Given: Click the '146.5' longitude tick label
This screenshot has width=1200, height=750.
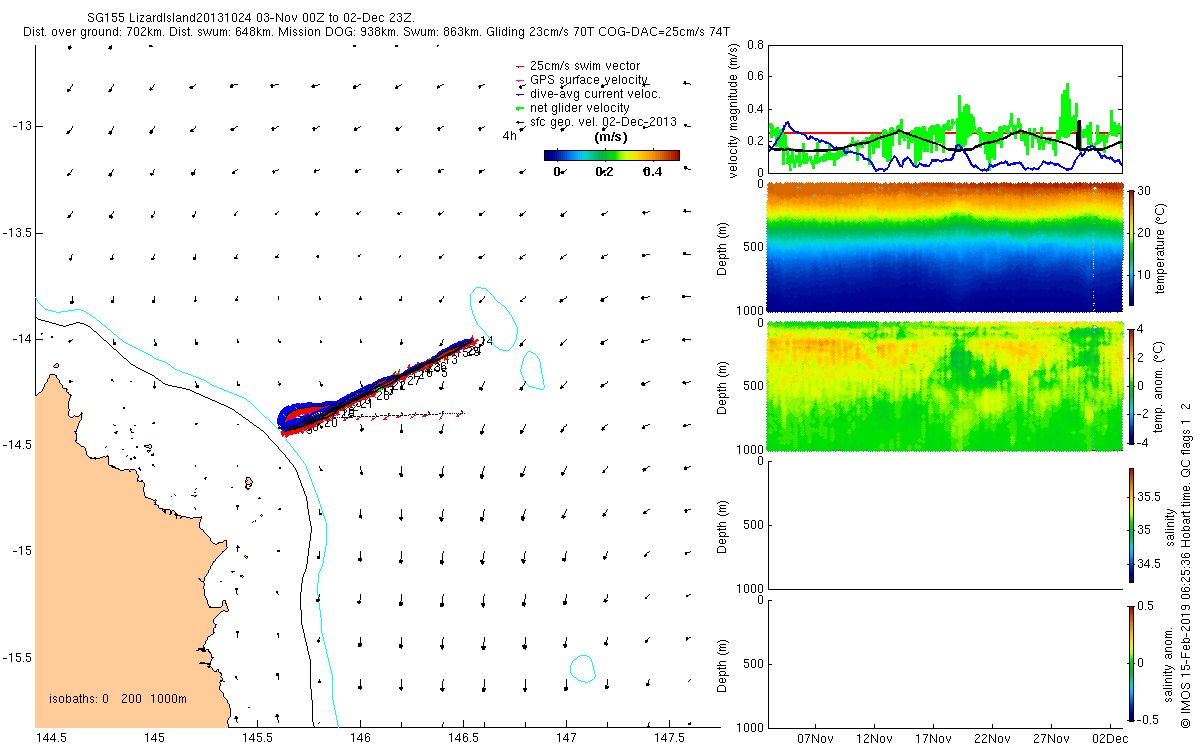Looking at the screenshot, I should 463,738.
